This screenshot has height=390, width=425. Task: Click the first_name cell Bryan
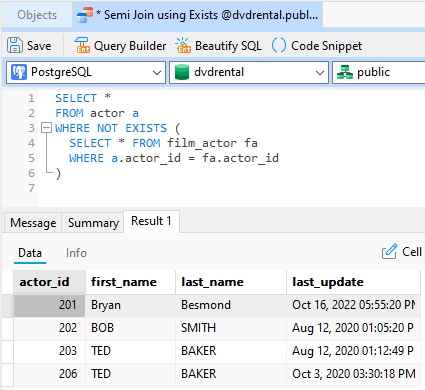click(x=130, y=305)
